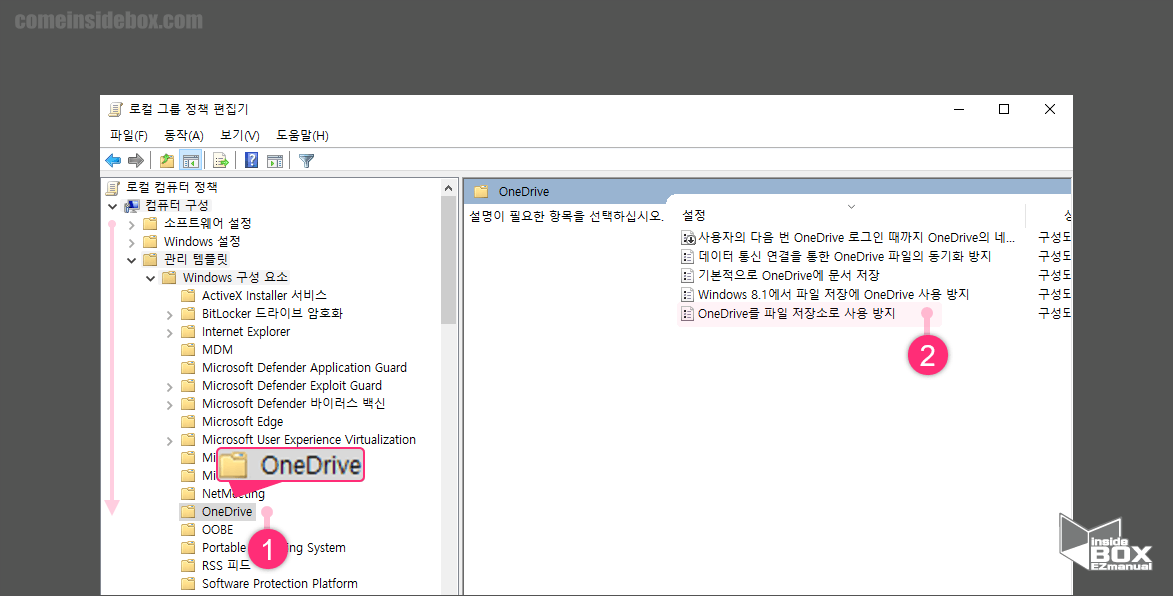Click the folder icon beside Windows 설정
Viewport: 1173px width, 596px height.
coord(150,242)
